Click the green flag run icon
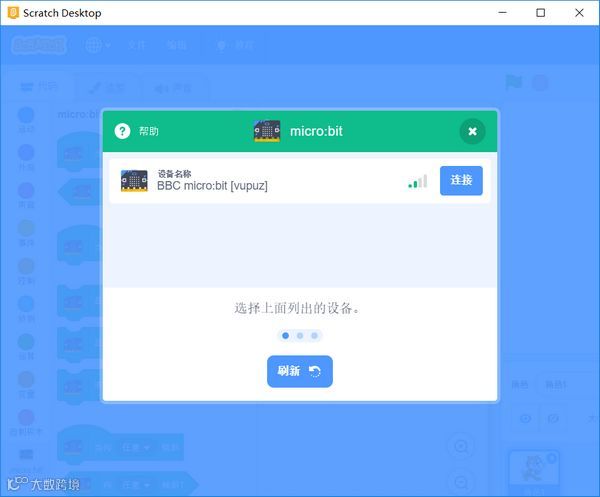This screenshot has height=497, width=600. [514, 83]
